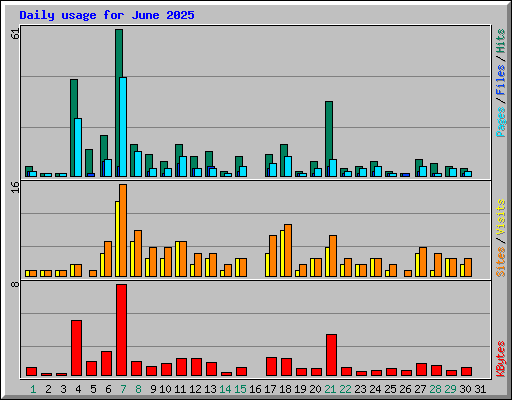
Task: Click the cyan Pages bar for day 4
Action: [x=78, y=147]
